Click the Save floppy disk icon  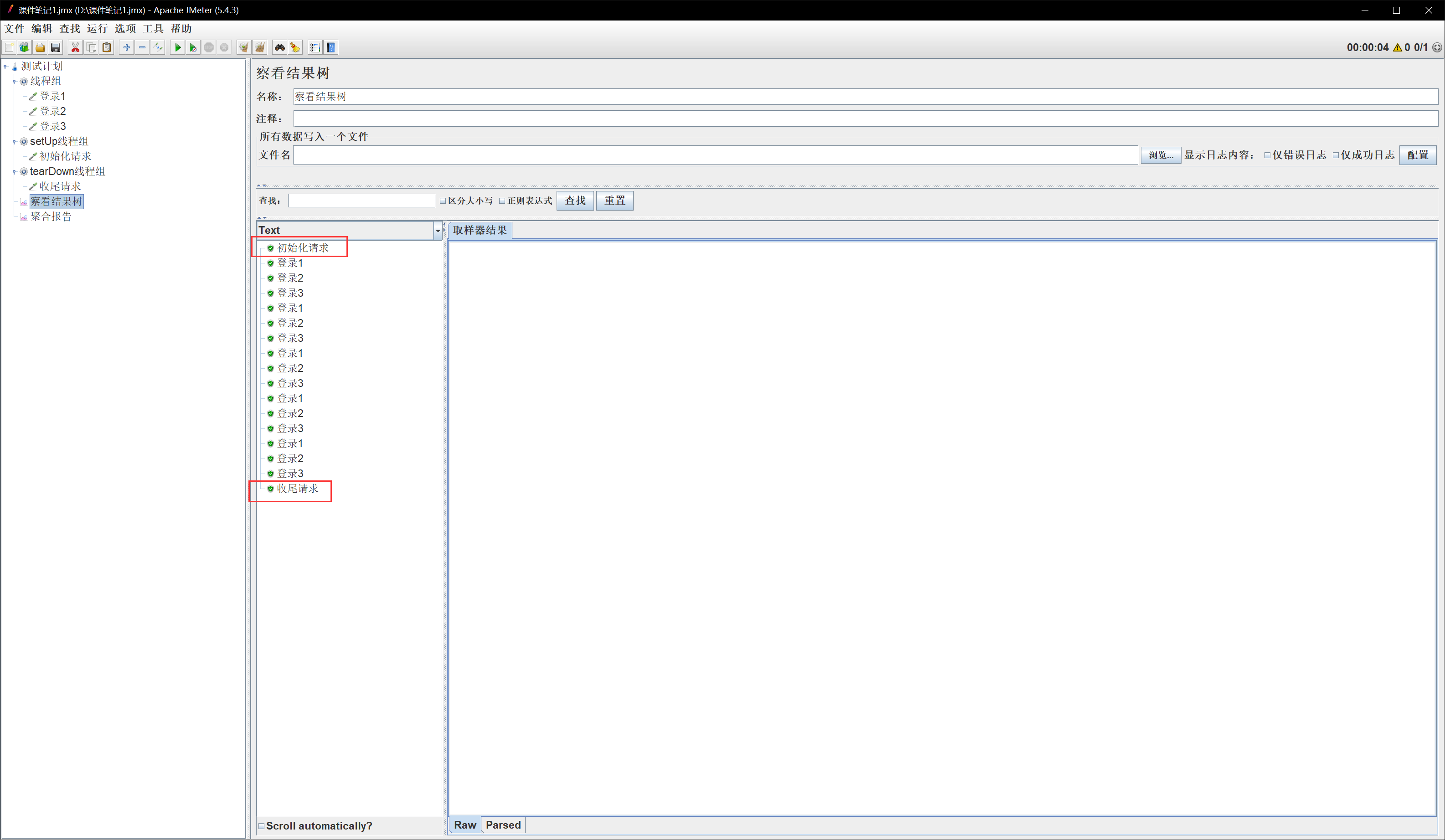(56, 47)
